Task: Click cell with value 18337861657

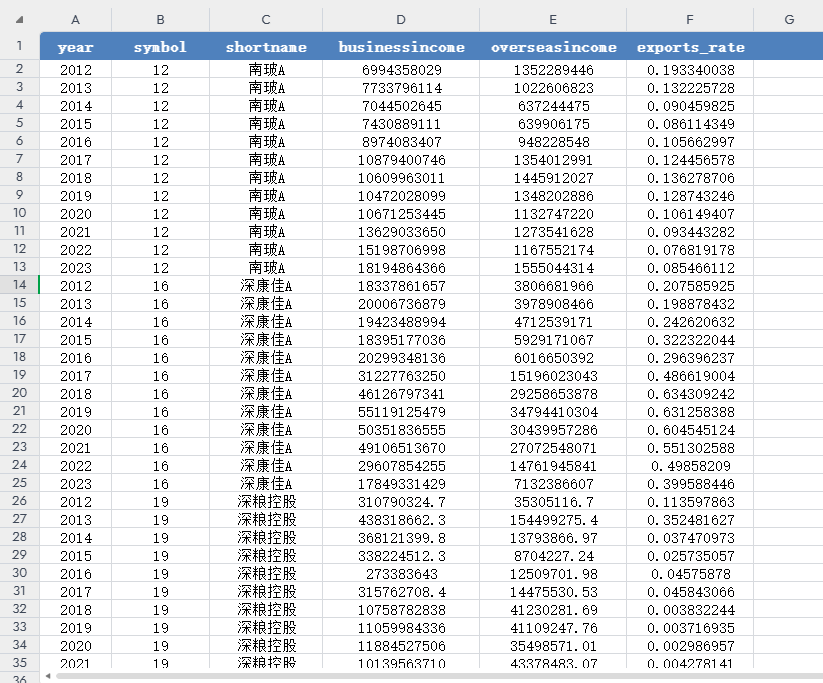Action: 401,286
